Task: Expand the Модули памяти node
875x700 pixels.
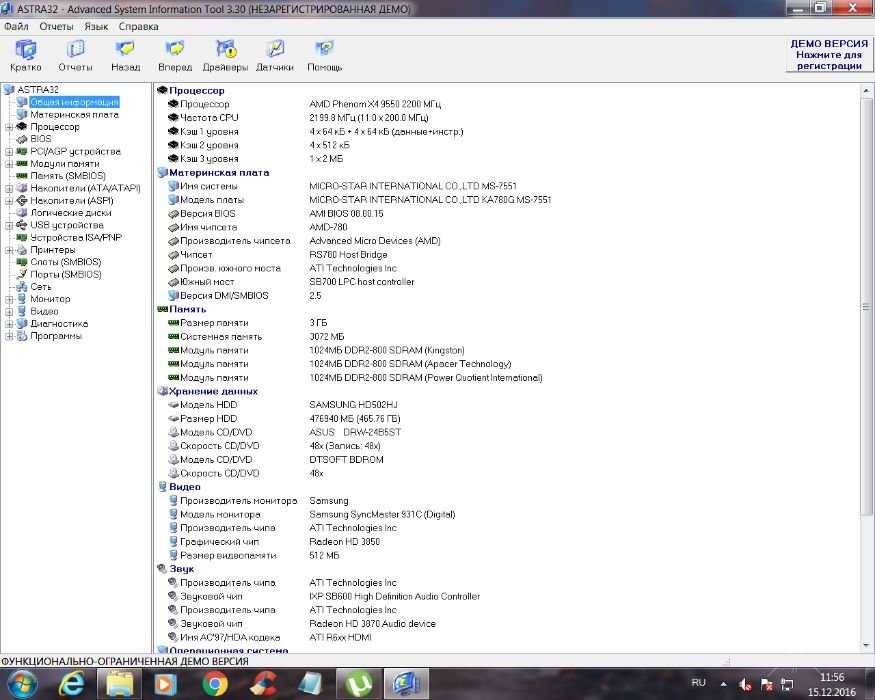Action: click(9, 164)
